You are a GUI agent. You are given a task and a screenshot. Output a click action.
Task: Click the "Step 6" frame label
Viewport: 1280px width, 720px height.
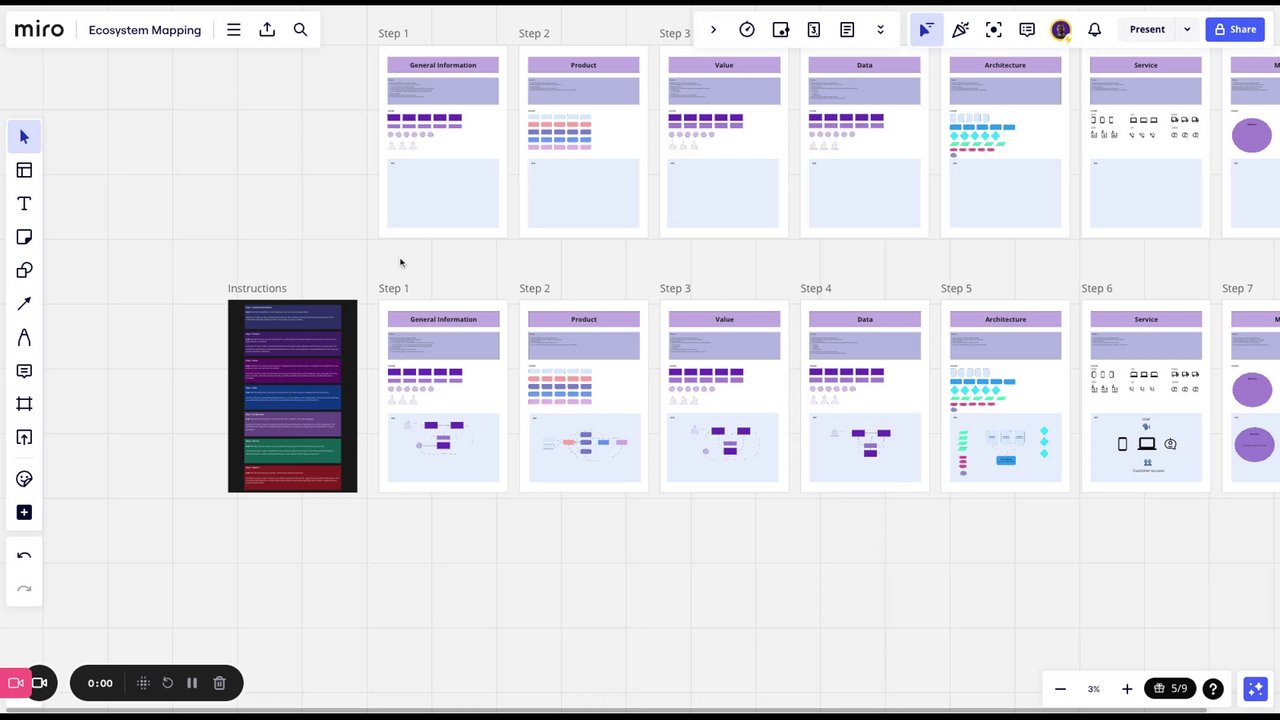[x=1097, y=288]
